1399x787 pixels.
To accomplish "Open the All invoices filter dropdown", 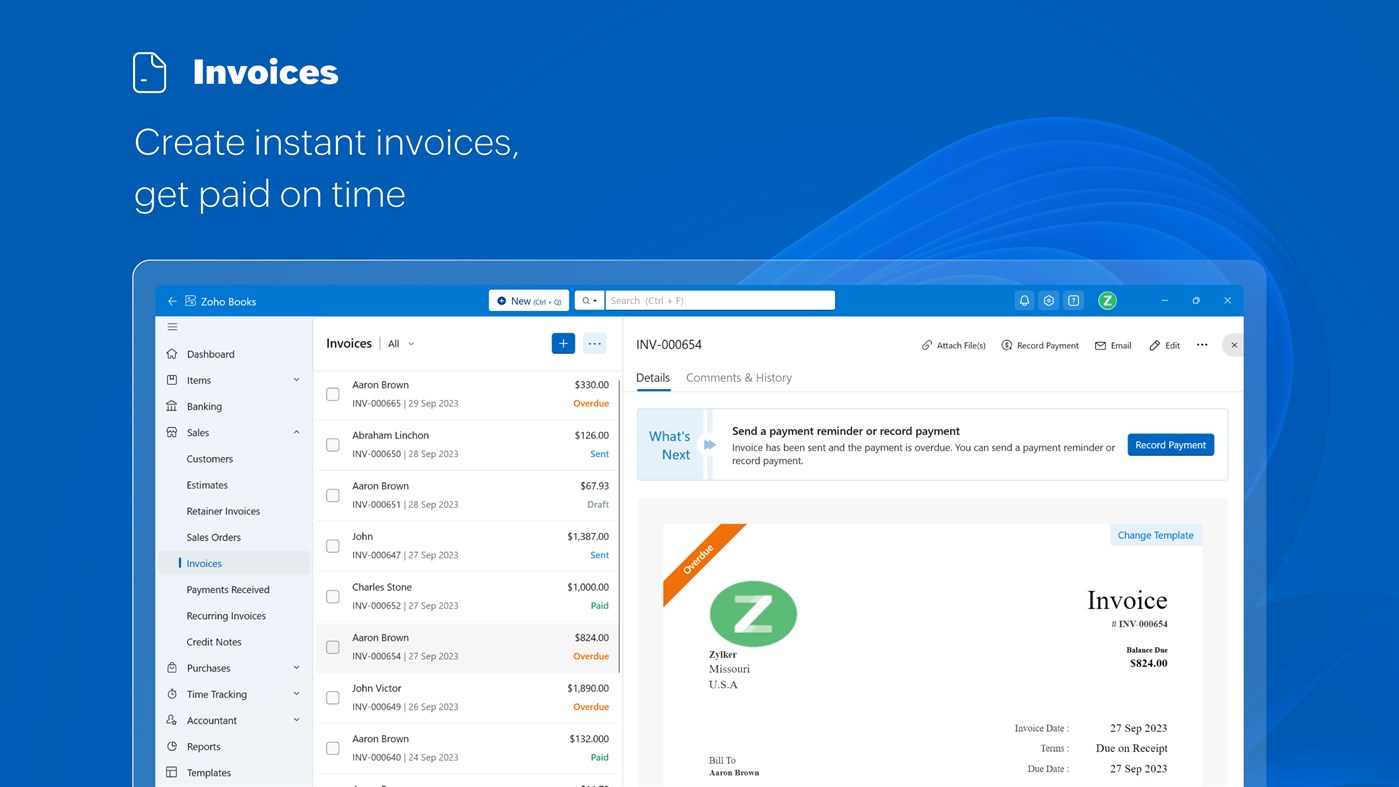I will 399,343.
